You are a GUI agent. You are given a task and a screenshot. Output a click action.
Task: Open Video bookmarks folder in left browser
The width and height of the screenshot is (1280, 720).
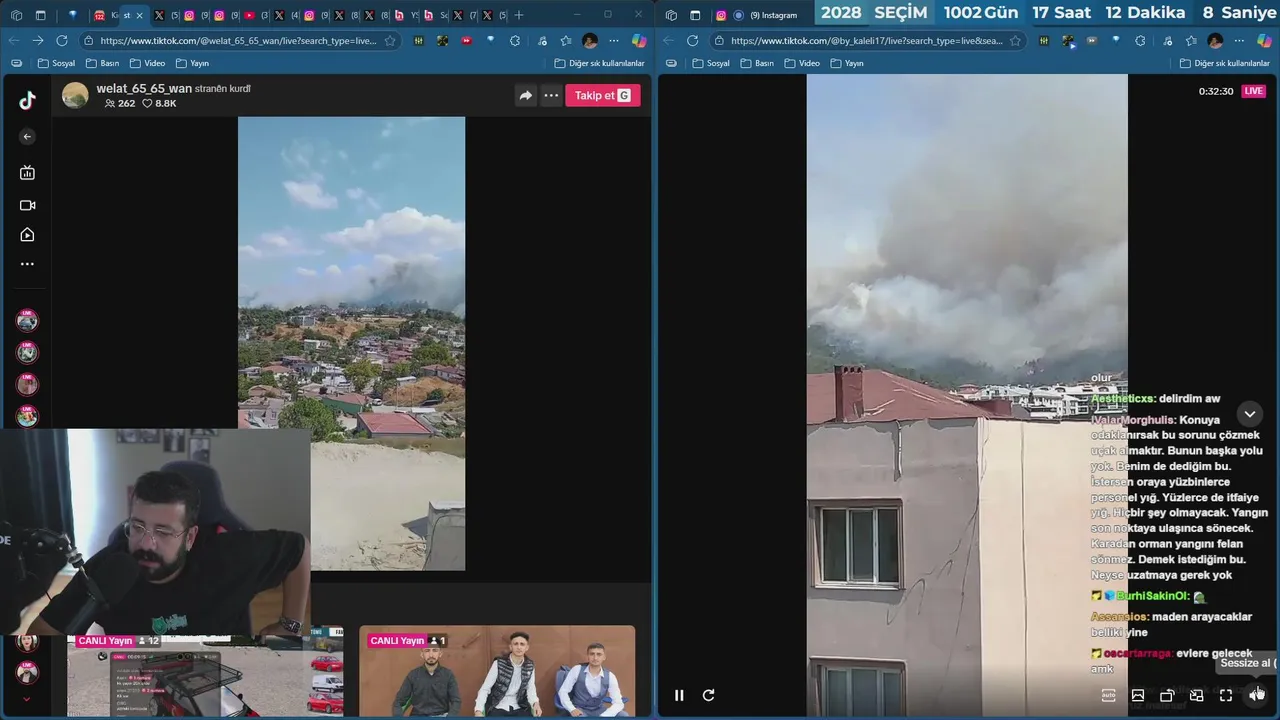(147, 63)
